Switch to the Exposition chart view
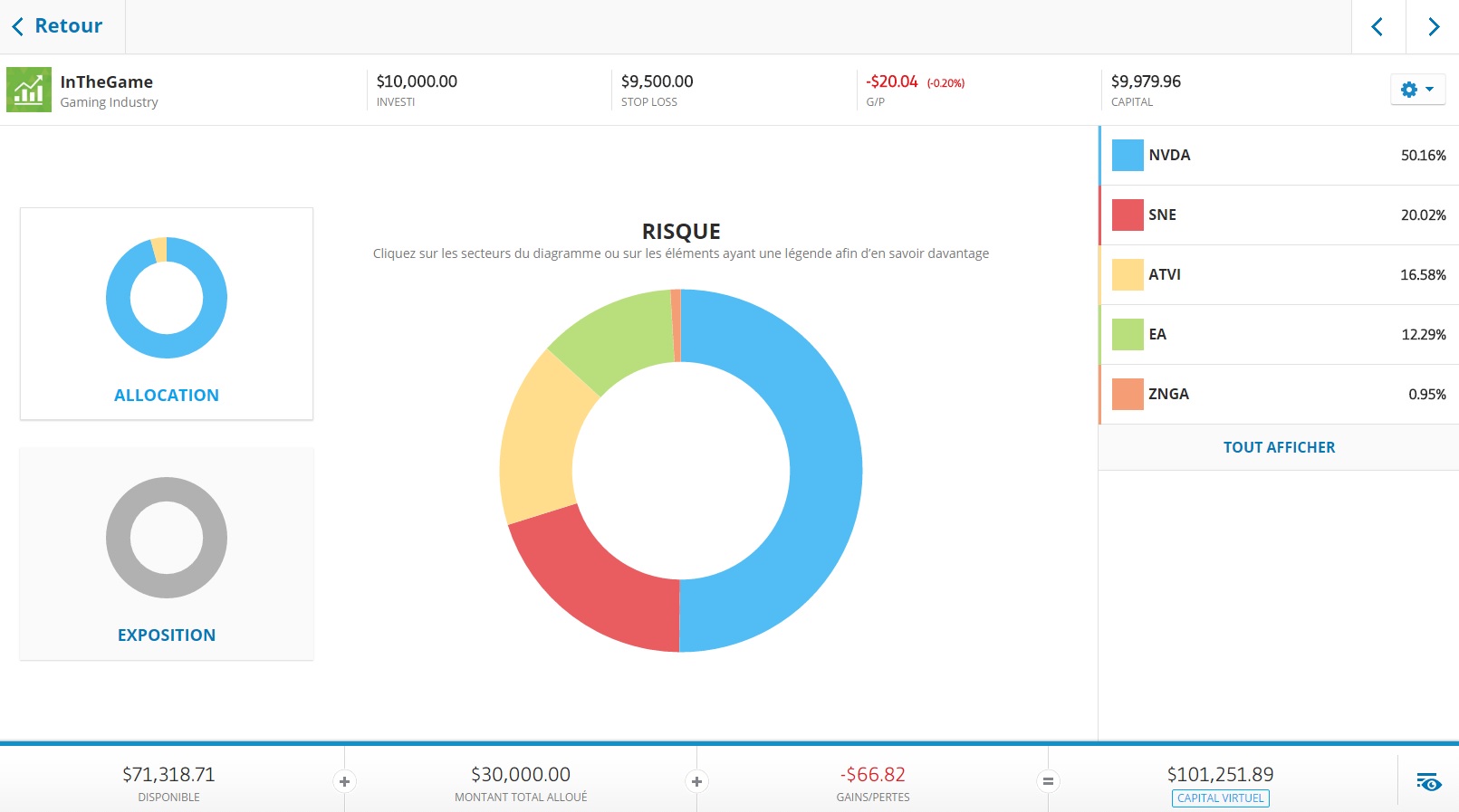 (167, 554)
